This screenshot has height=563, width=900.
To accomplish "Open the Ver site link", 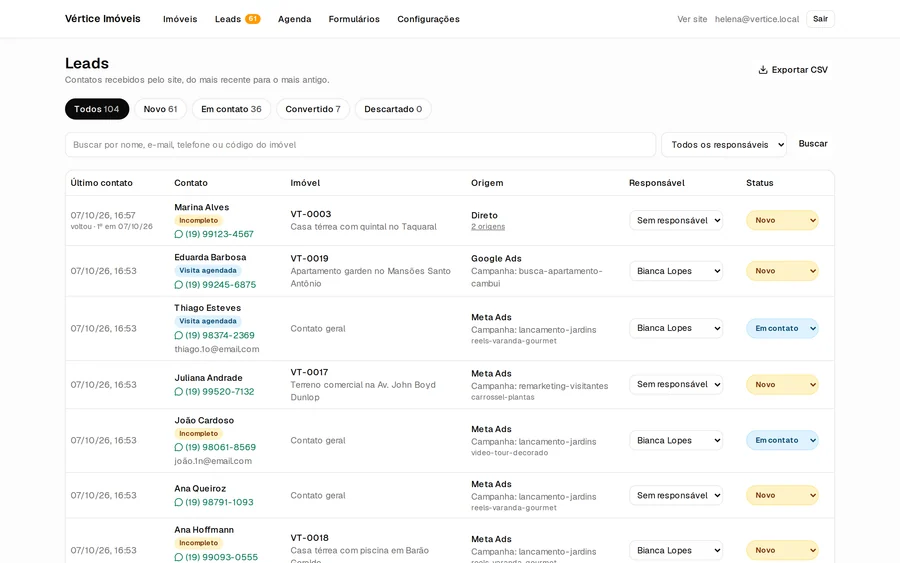I will point(692,19).
